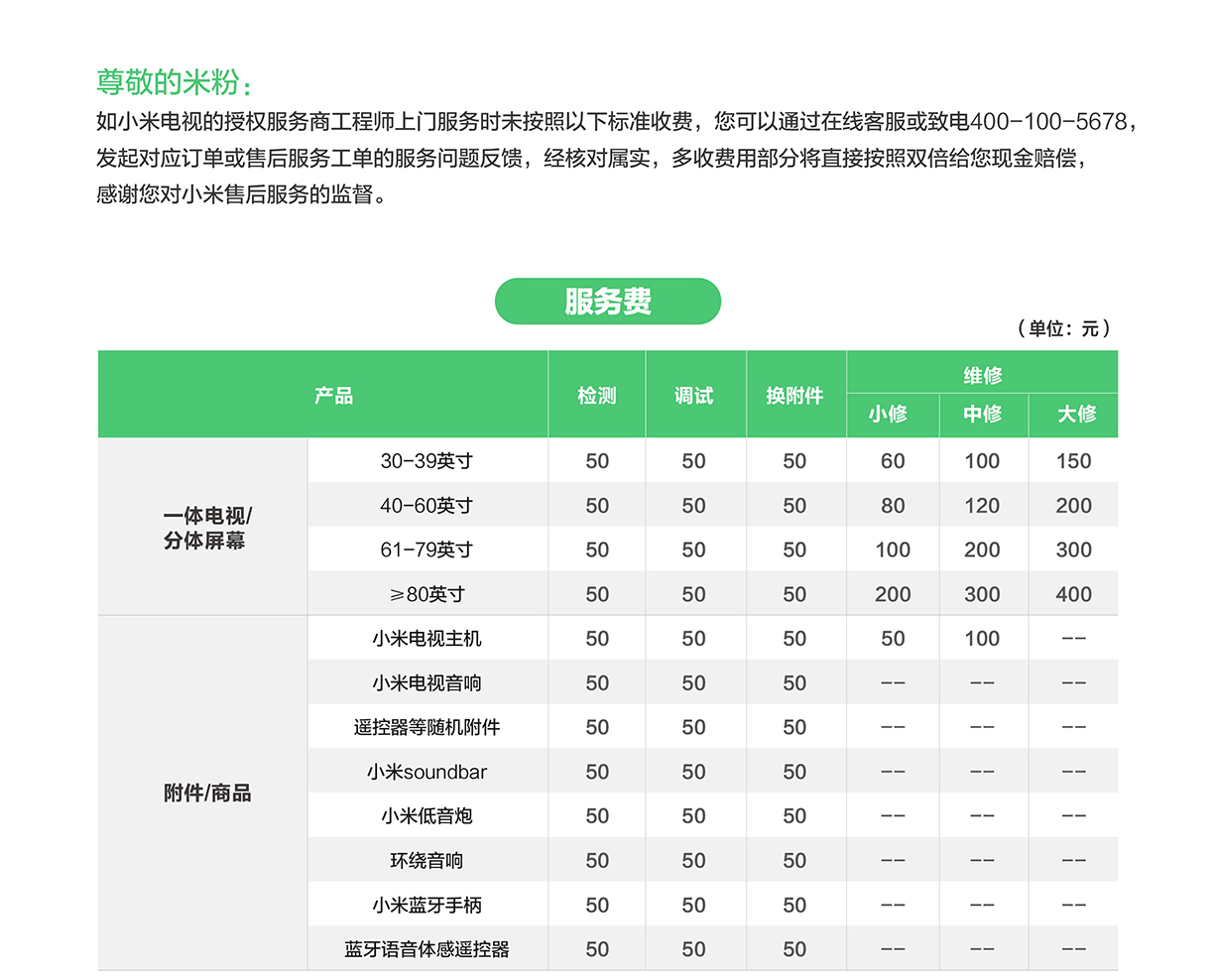The height and width of the screenshot is (980, 1216).
Task: Click the 小修 dash for 小米低音炮
Action: [x=893, y=816]
